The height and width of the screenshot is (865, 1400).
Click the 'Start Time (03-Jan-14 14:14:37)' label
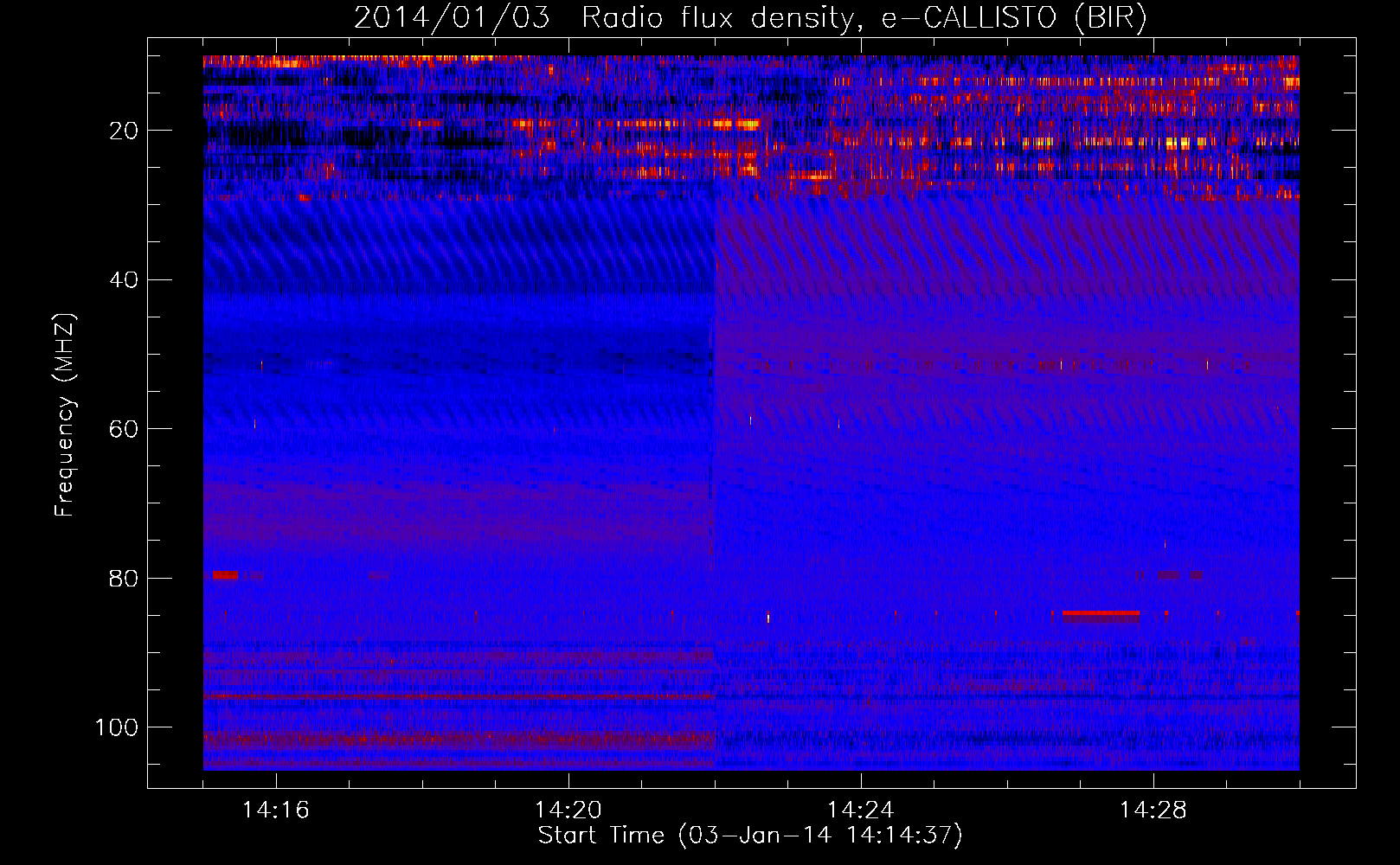750,836
